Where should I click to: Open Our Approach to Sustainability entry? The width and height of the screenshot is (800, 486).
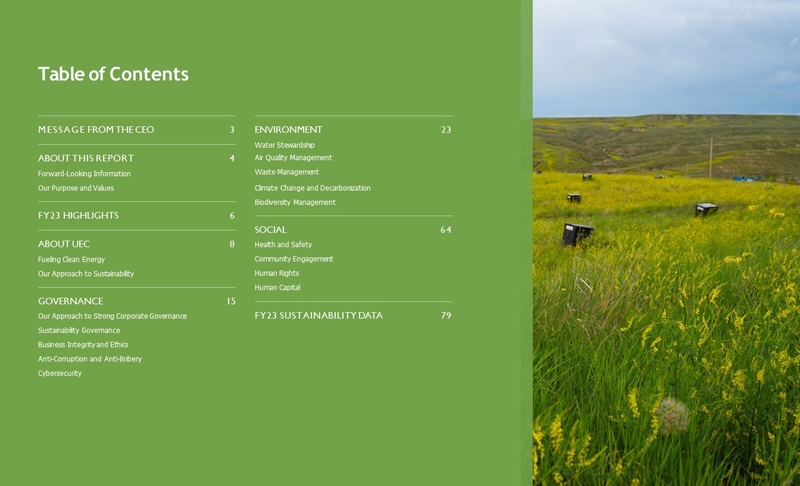coord(86,274)
